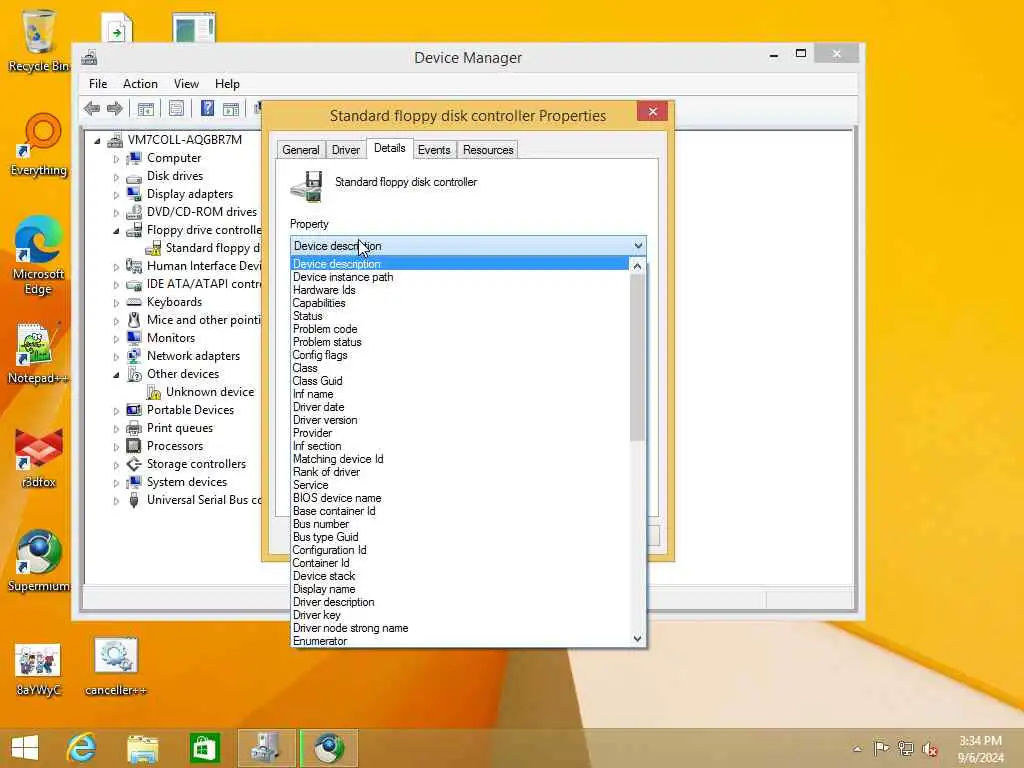Open Internet Explorer from taskbar
1024x768 pixels.
[x=82, y=748]
